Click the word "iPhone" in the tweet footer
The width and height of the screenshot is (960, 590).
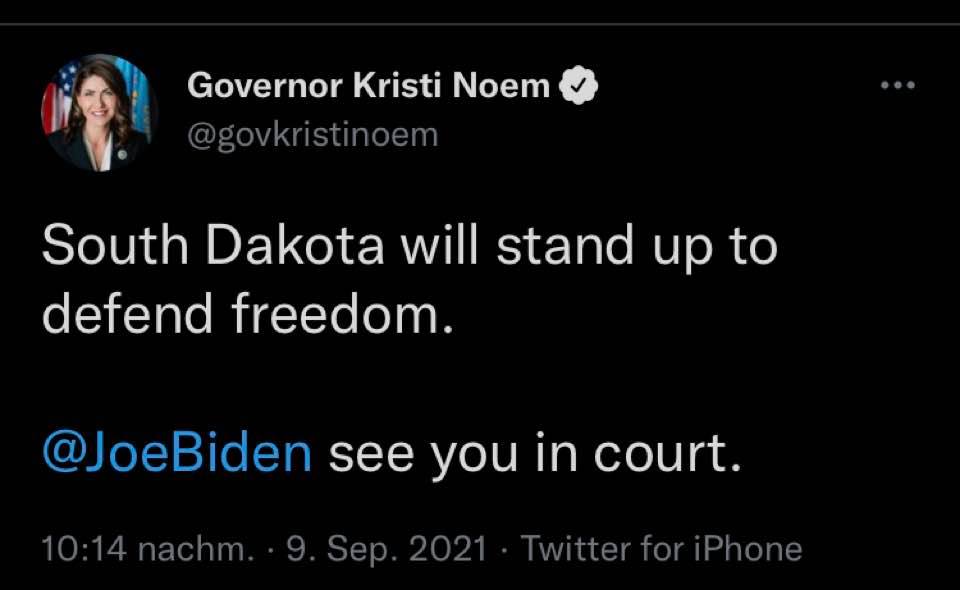[x=750, y=549]
